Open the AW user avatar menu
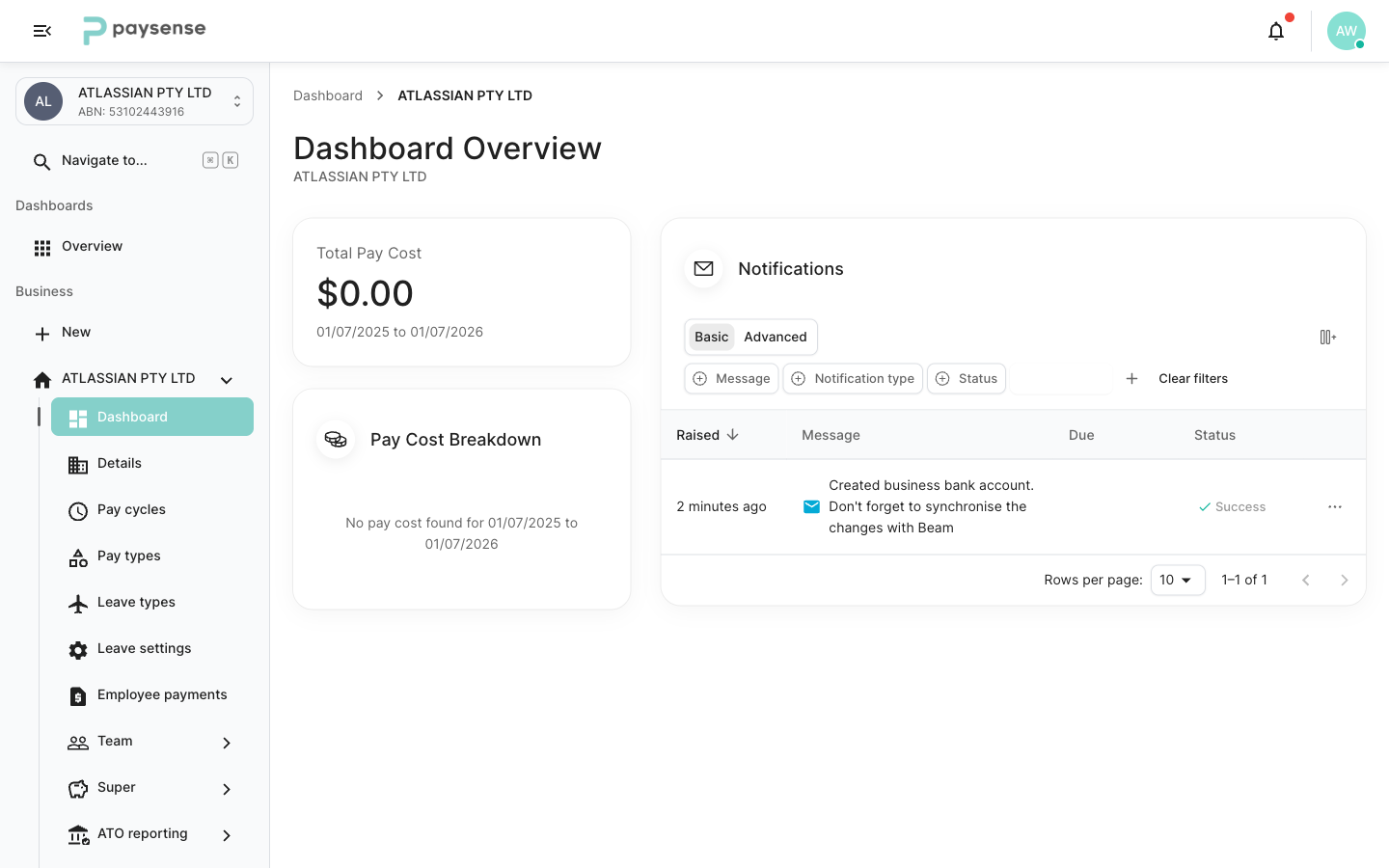 (x=1346, y=31)
